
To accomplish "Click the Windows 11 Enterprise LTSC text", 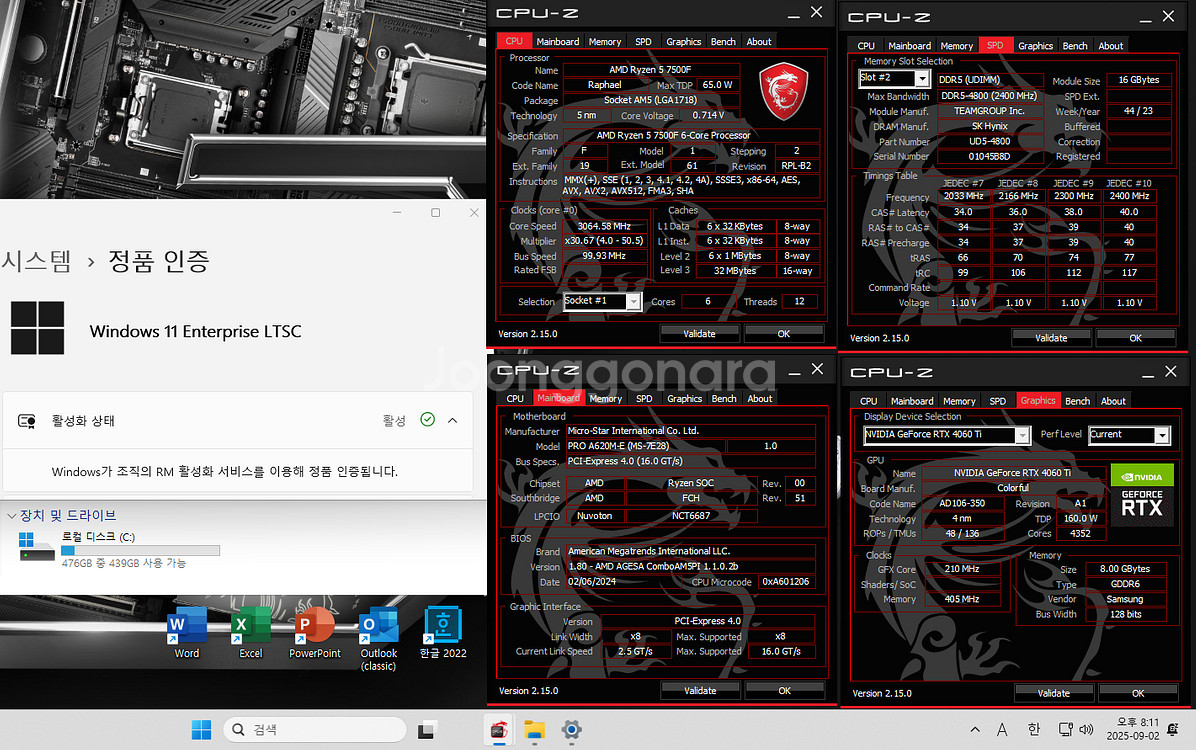I will click(195, 331).
